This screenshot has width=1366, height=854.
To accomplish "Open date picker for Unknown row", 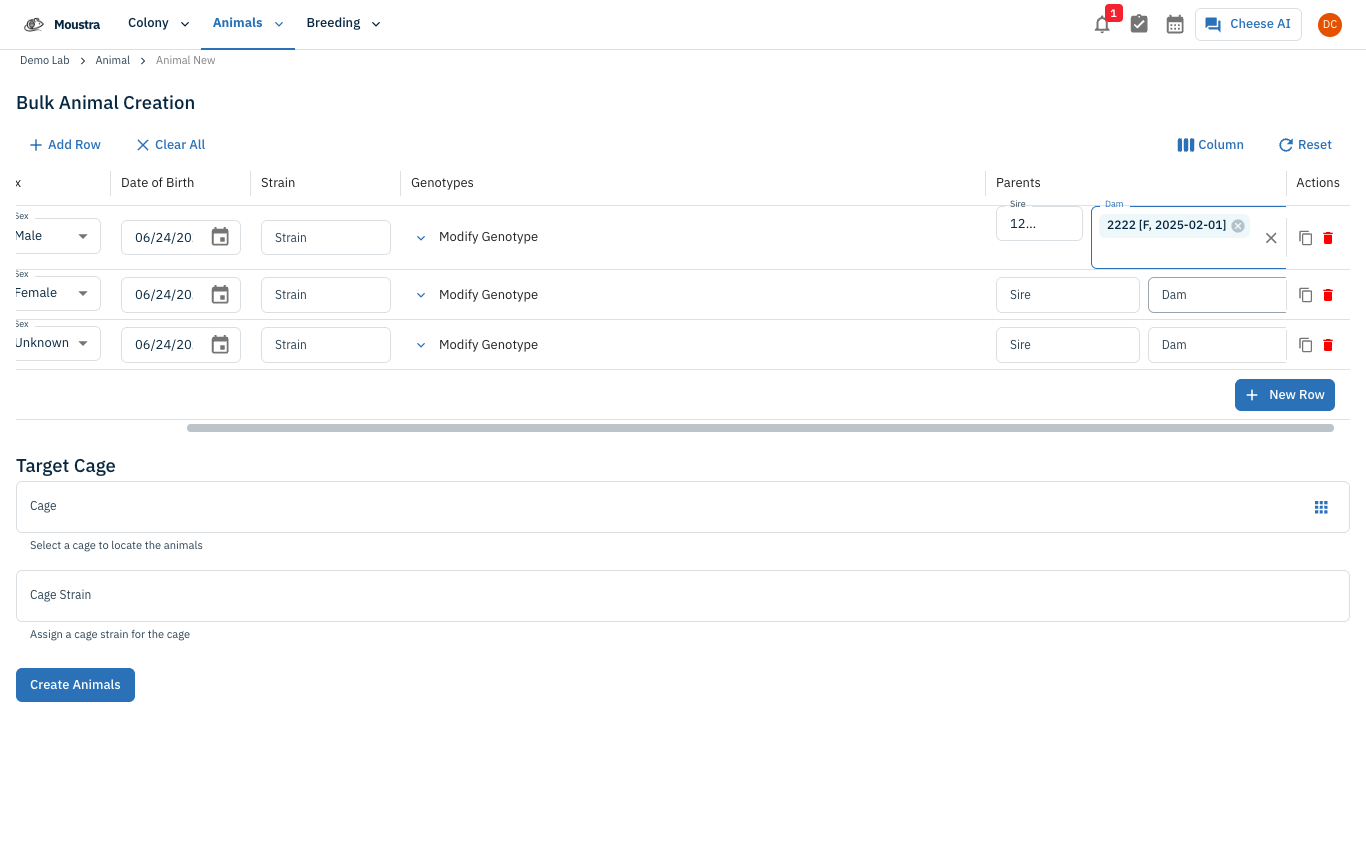I will point(220,345).
